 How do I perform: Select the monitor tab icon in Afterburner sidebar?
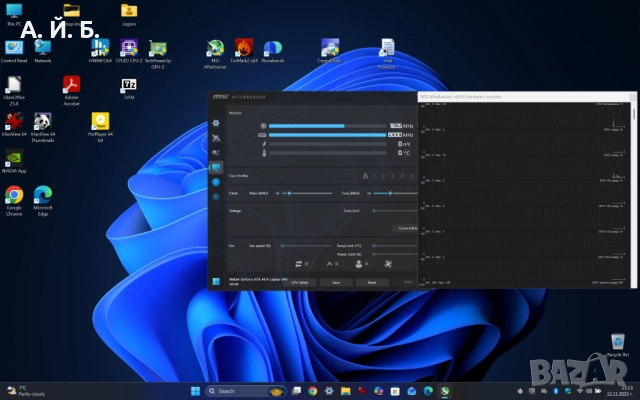216,167
